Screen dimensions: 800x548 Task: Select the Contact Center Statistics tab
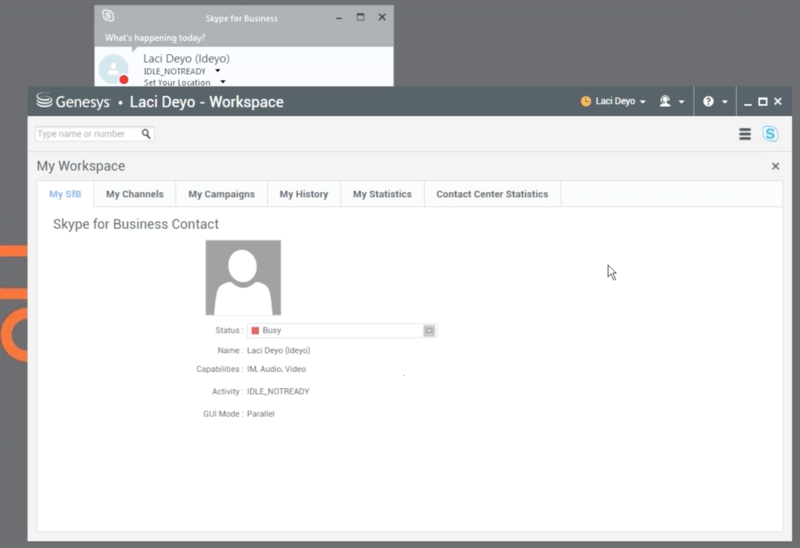(x=492, y=194)
